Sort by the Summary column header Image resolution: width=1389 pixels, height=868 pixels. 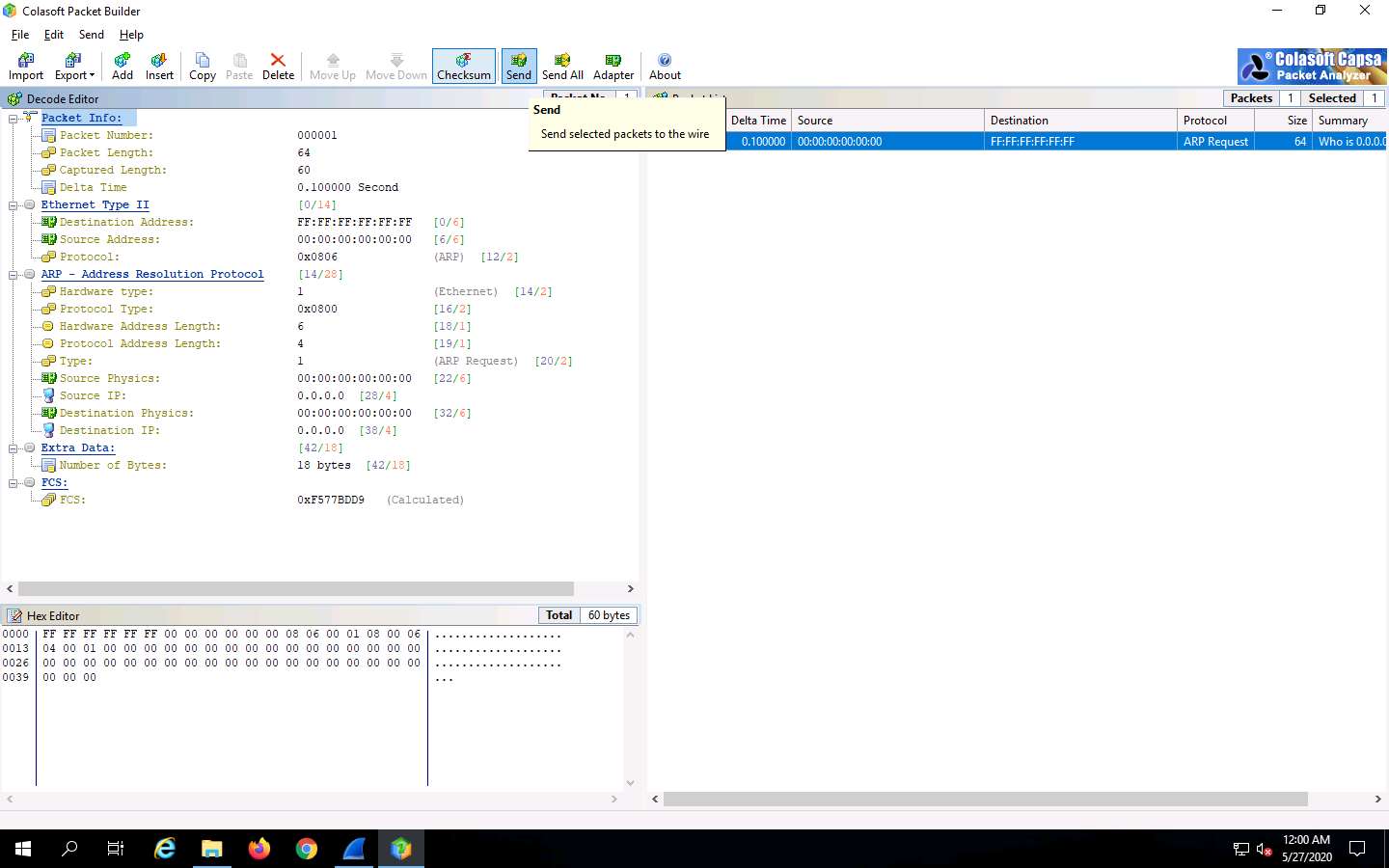(1350, 121)
